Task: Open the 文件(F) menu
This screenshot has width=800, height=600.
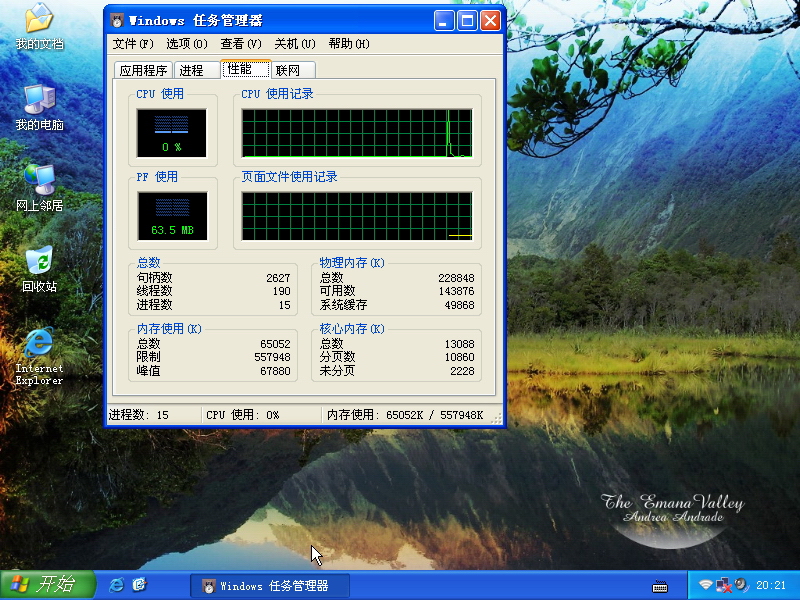Action: 133,44
